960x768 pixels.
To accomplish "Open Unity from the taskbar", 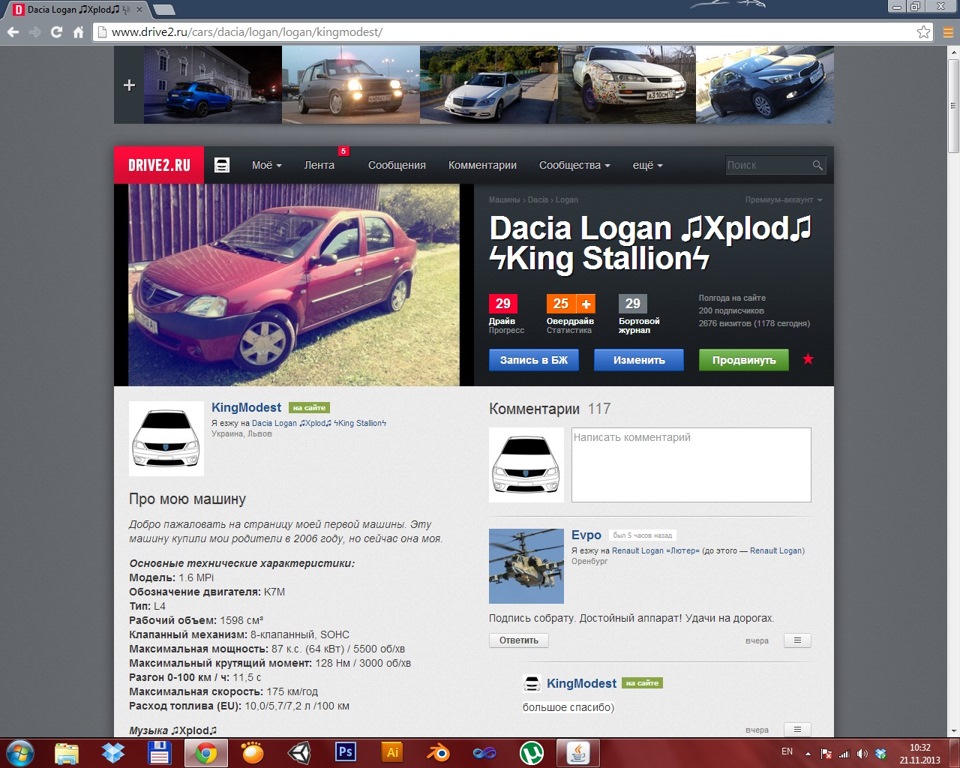I will click(300, 753).
